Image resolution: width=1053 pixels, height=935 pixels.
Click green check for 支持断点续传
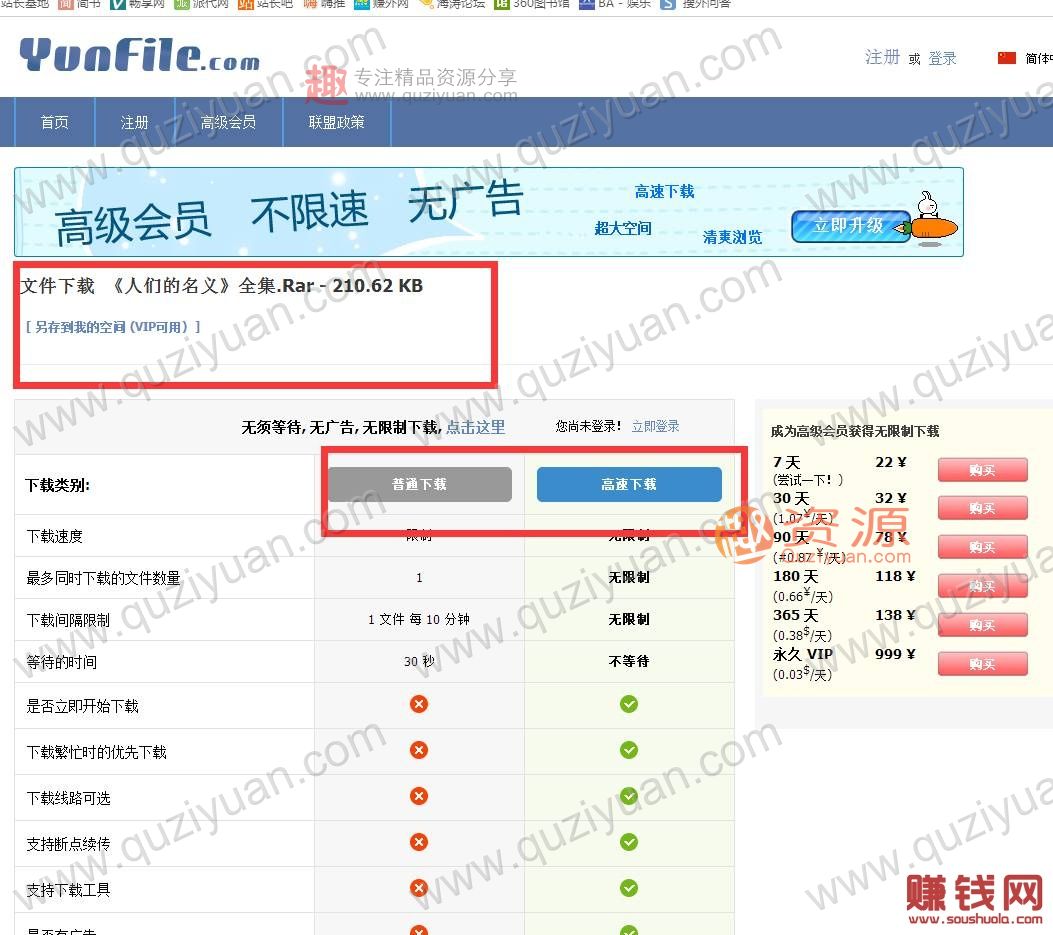tap(629, 842)
